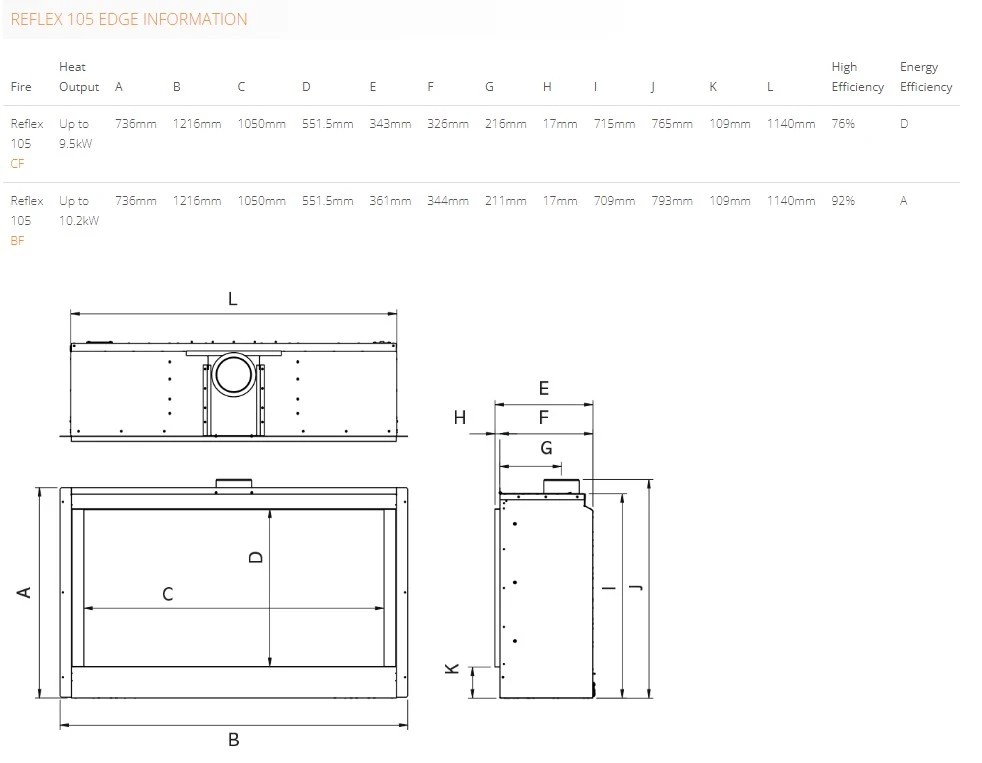Click the Energy Efficiency rating D
The image size is (982, 763).
(903, 124)
